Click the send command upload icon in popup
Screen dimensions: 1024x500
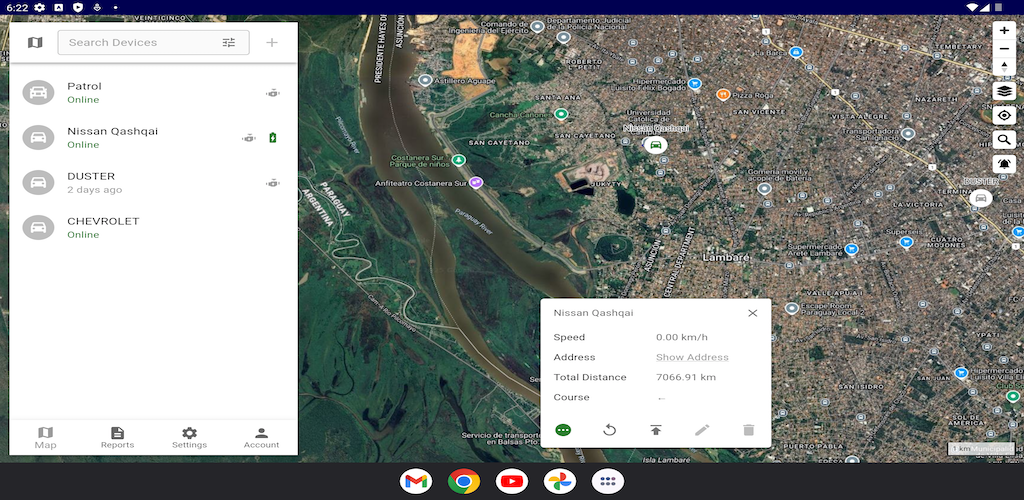[656, 430]
